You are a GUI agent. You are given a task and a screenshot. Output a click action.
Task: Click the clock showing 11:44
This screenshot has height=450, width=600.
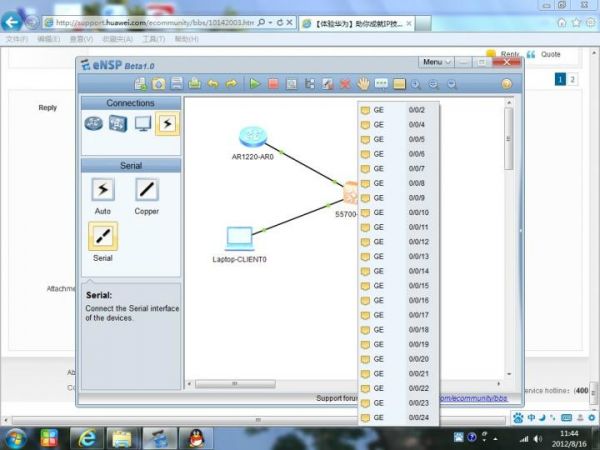click(569, 434)
